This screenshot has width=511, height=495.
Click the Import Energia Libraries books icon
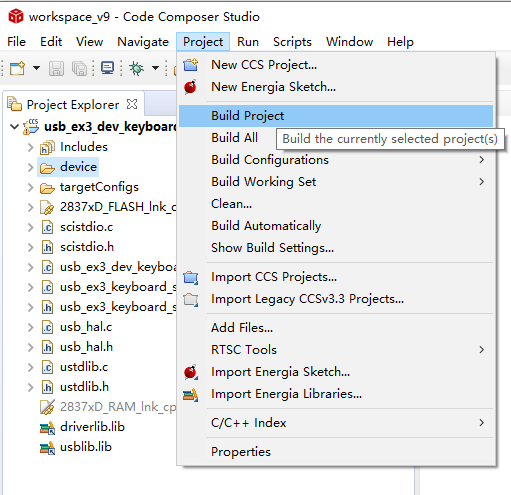coord(191,394)
